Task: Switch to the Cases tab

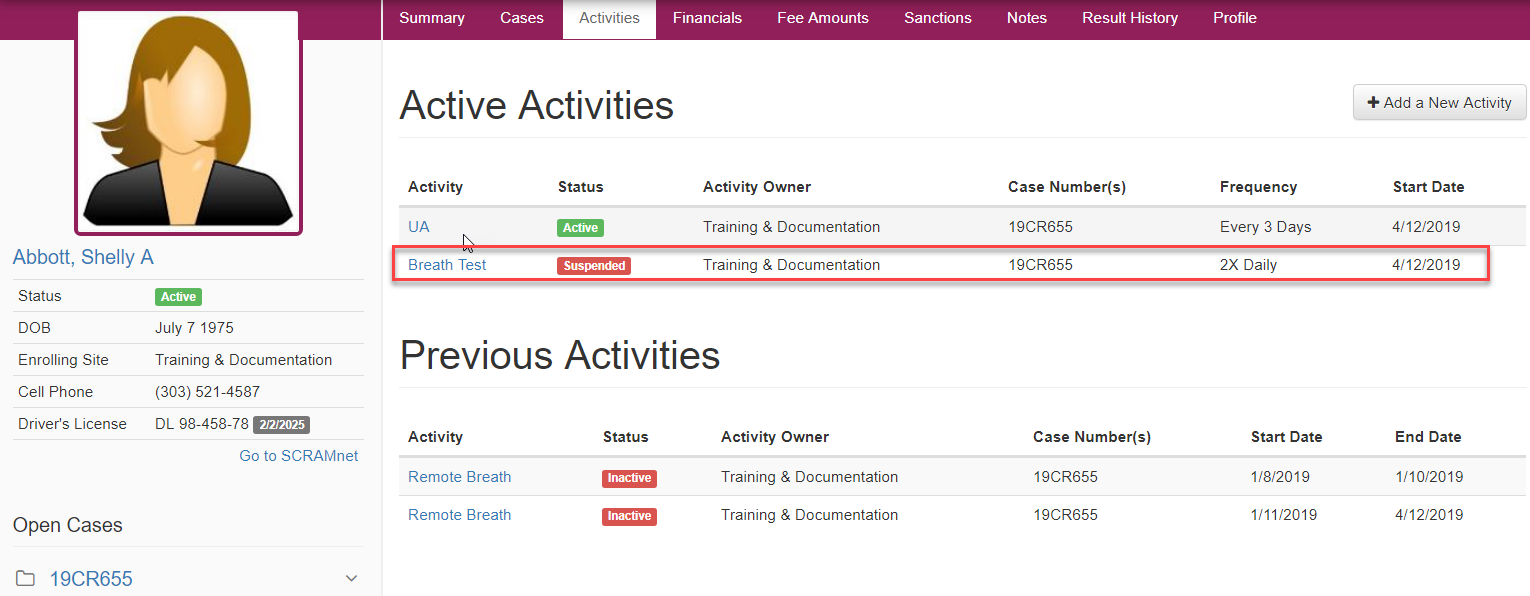Action: 522,18
